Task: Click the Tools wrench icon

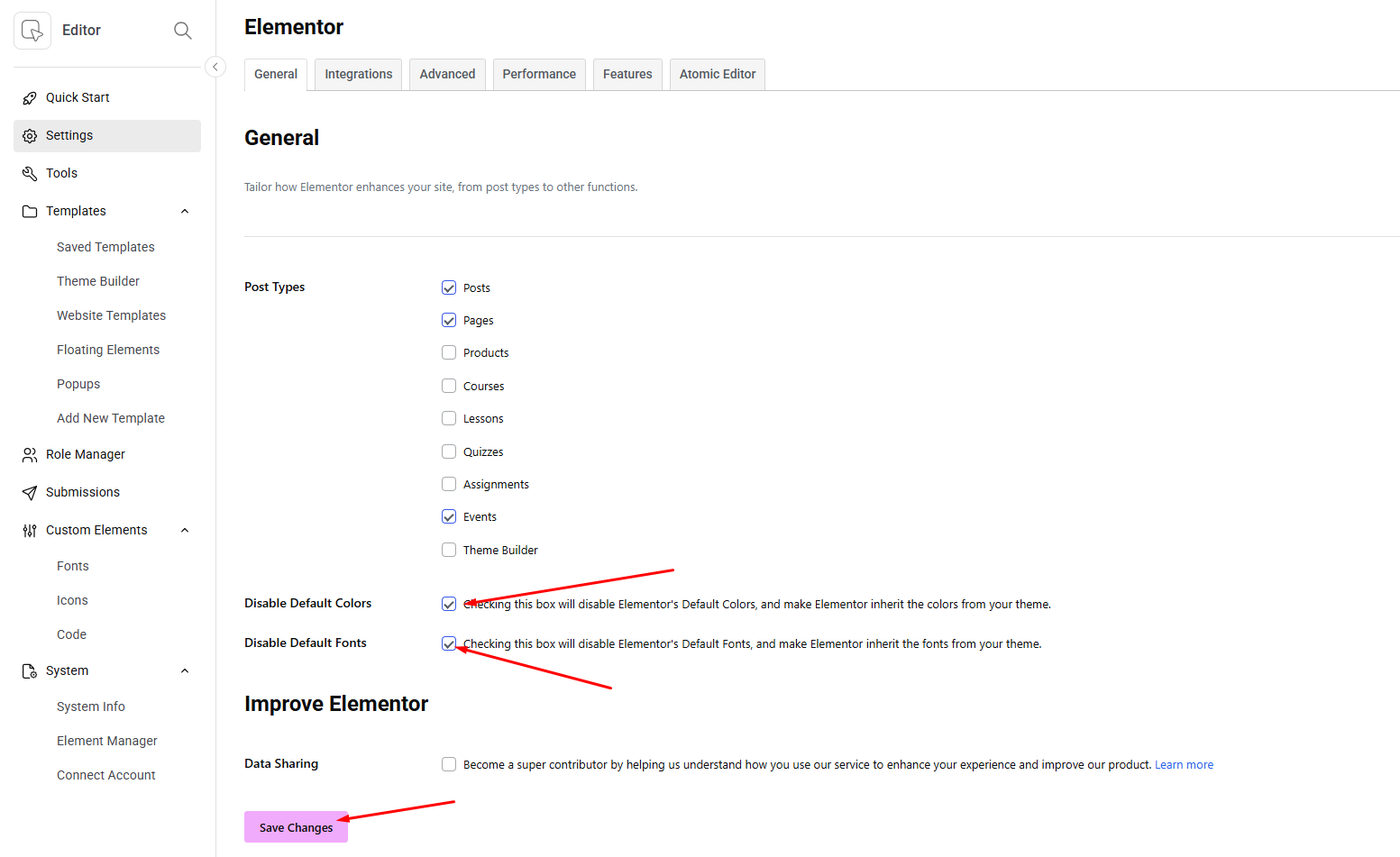Action: [30, 173]
